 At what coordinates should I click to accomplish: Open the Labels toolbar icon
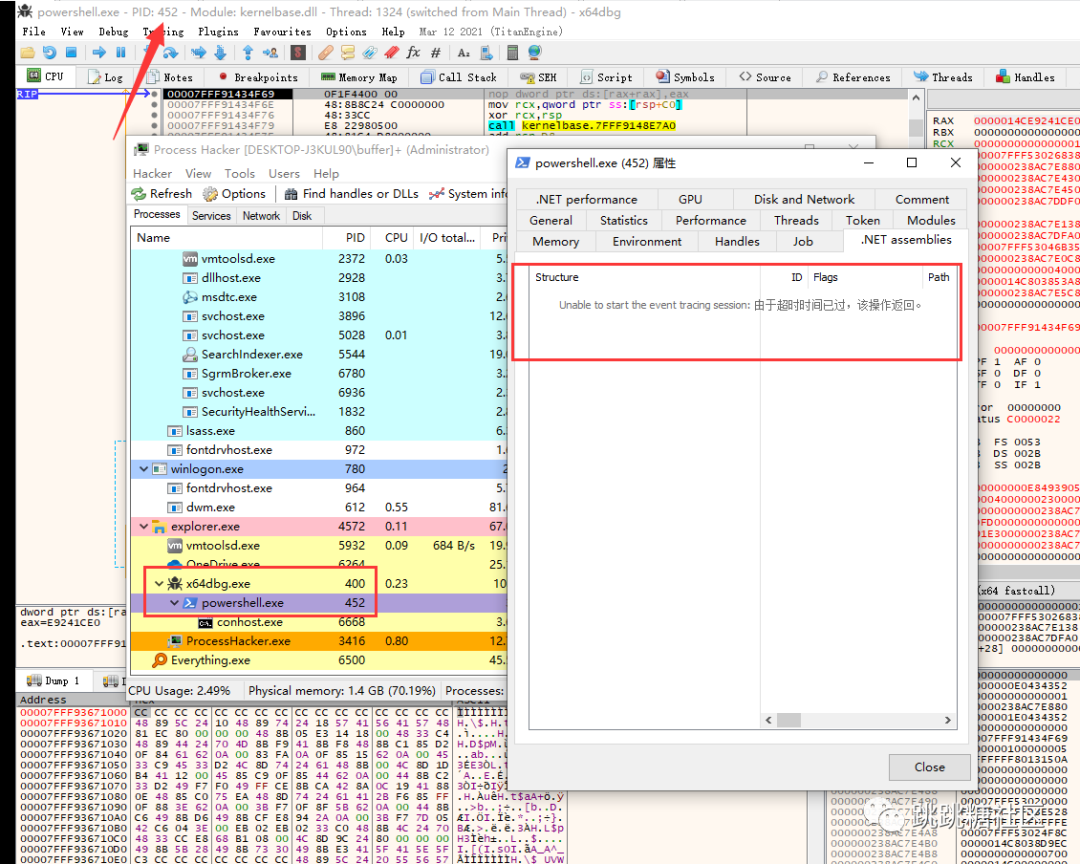coord(370,52)
